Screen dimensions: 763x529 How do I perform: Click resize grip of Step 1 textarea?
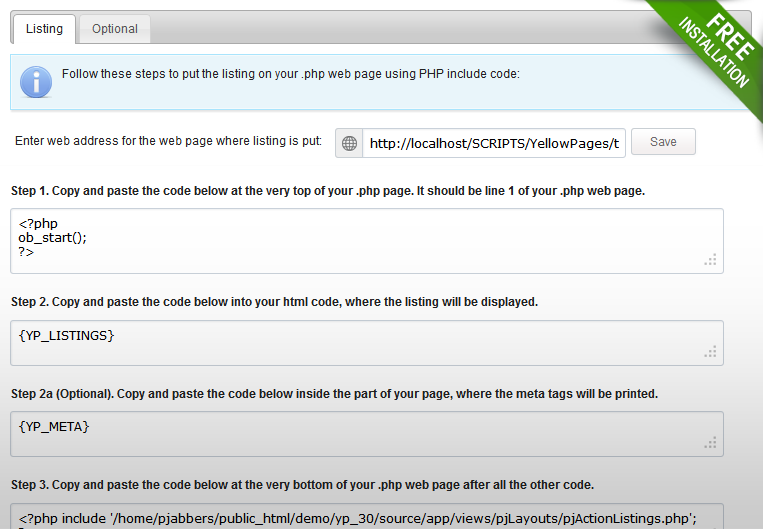click(710, 260)
